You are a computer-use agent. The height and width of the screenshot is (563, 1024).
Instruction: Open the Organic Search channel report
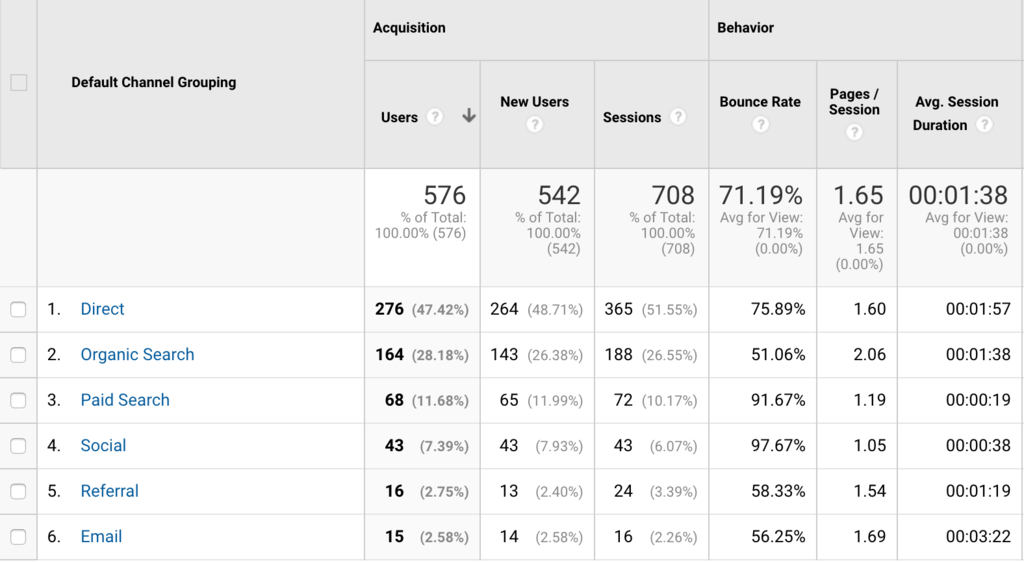point(137,355)
